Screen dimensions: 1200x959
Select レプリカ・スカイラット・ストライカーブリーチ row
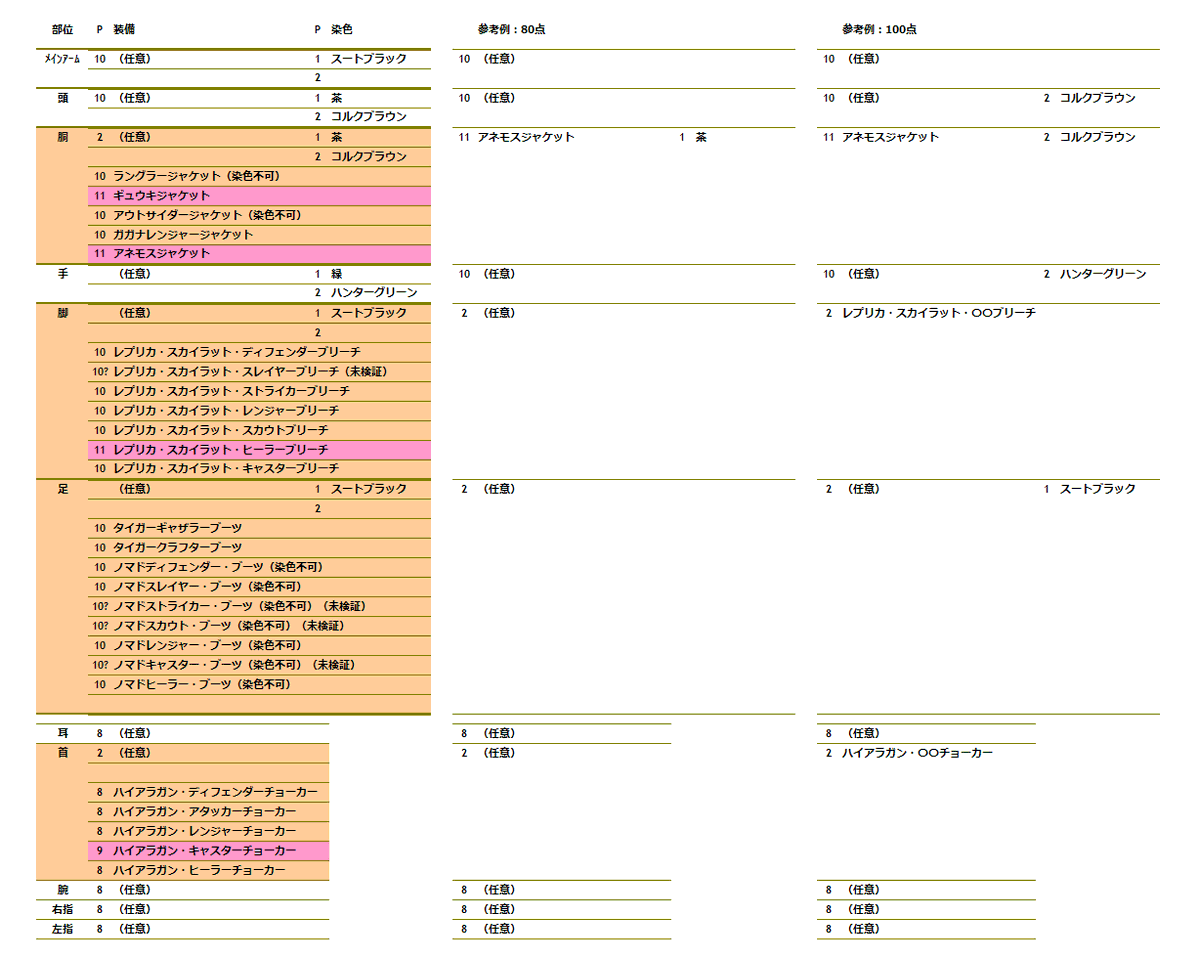tap(259, 391)
